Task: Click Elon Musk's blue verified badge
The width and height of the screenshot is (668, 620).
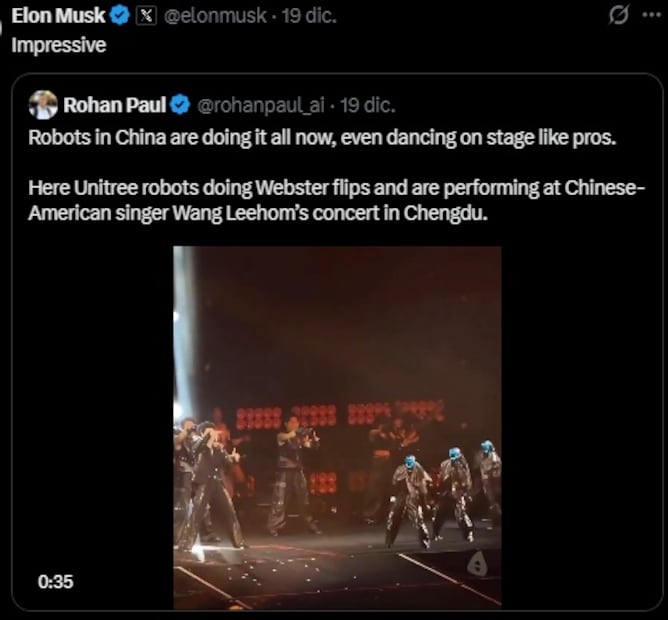Action: tap(120, 15)
